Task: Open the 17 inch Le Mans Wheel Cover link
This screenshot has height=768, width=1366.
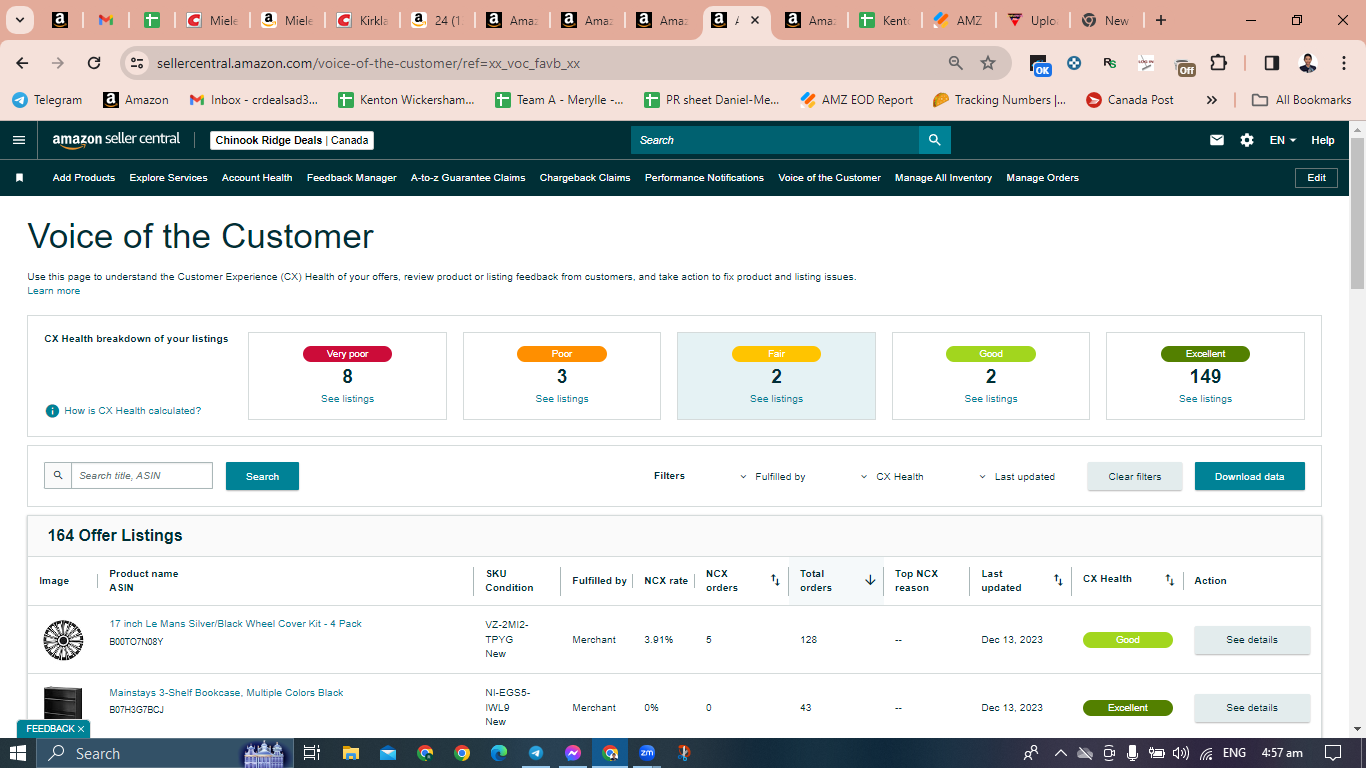Action: pos(236,624)
